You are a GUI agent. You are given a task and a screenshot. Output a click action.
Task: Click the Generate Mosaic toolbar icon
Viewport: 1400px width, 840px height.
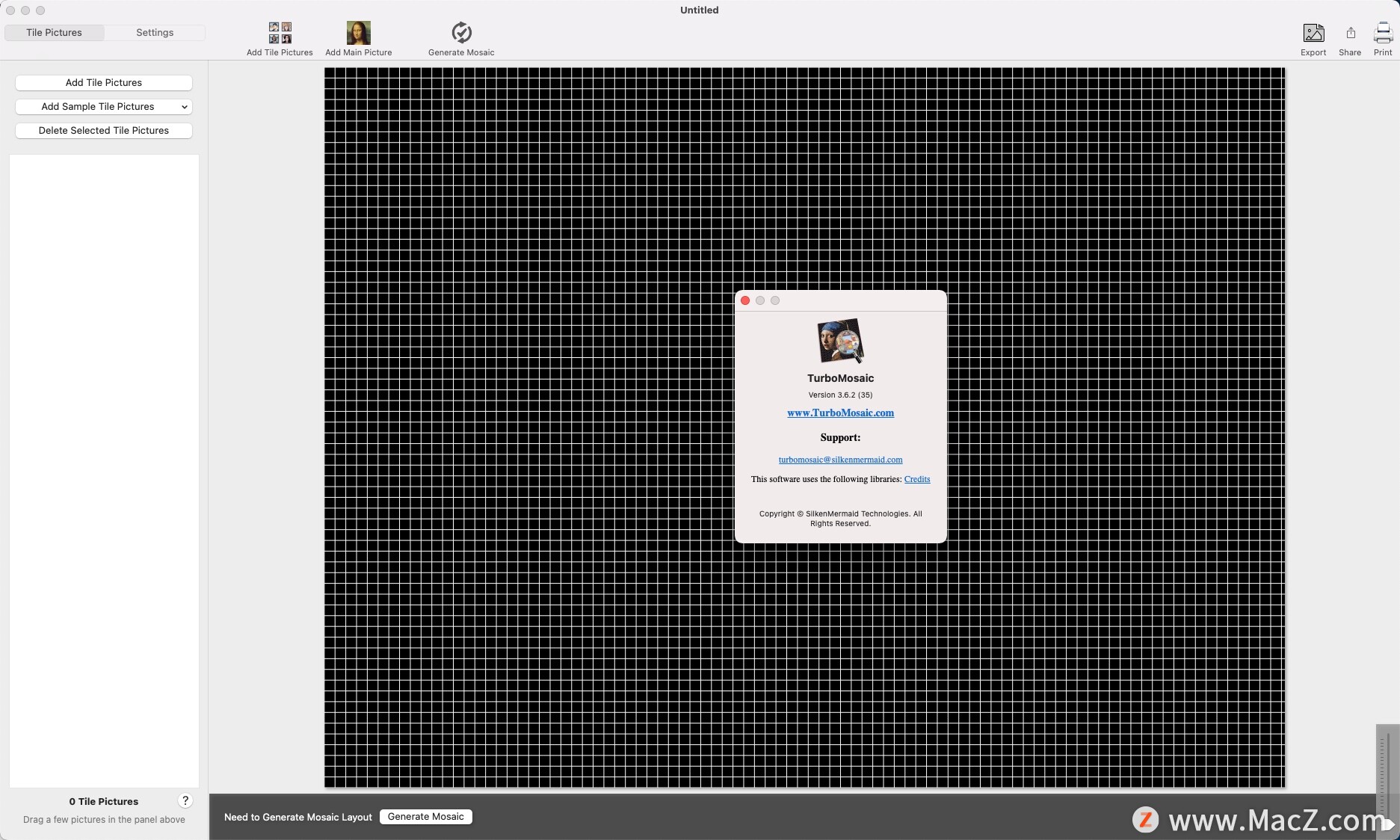coord(461,33)
